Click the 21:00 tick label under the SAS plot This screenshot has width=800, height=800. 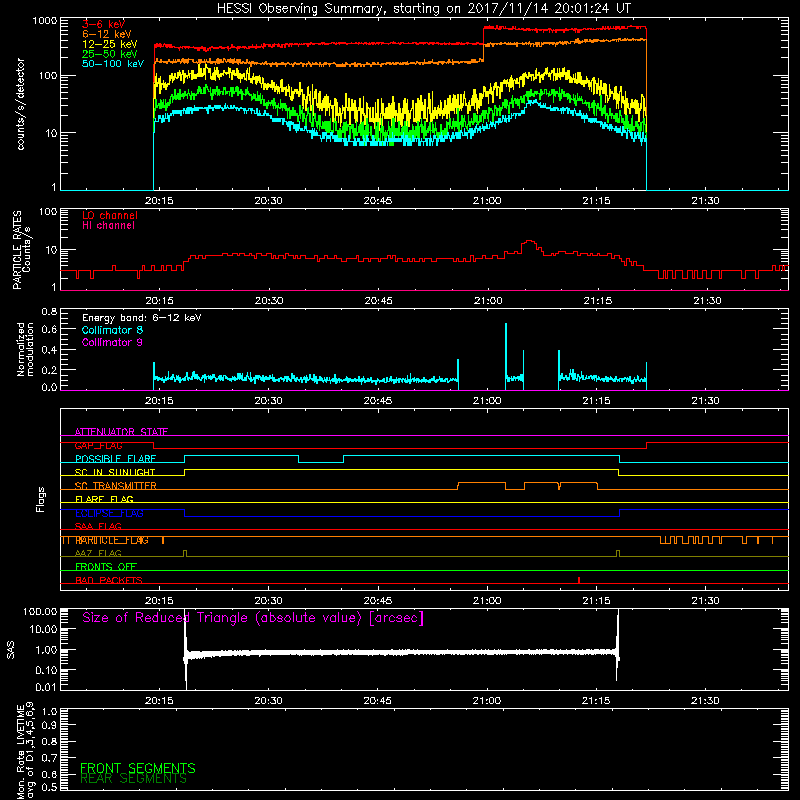(487, 701)
